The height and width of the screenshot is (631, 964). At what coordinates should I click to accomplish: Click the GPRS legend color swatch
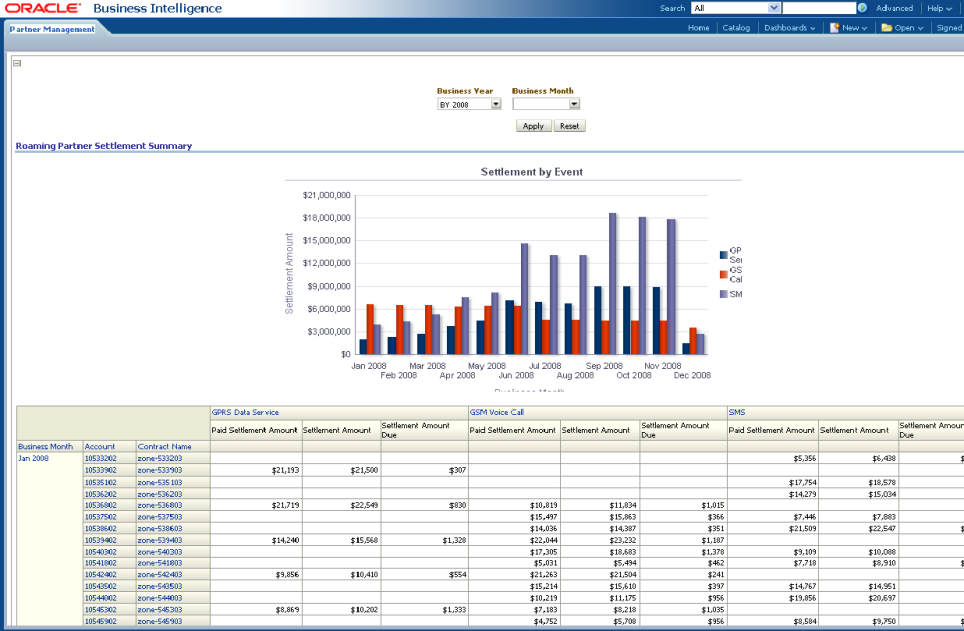(724, 255)
